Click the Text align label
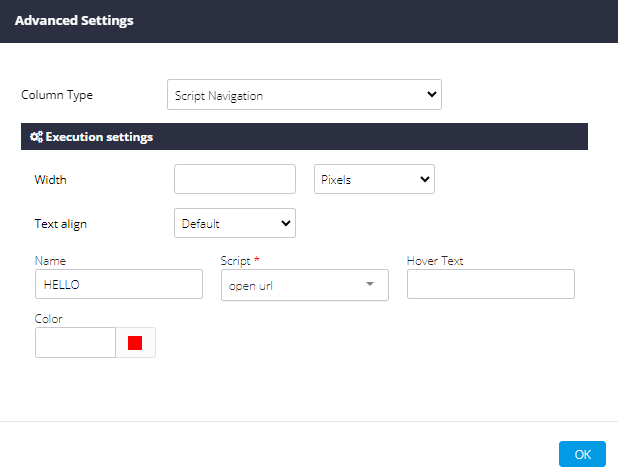Image resolution: width=618 pixels, height=475 pixels. (x=61, y=224)
